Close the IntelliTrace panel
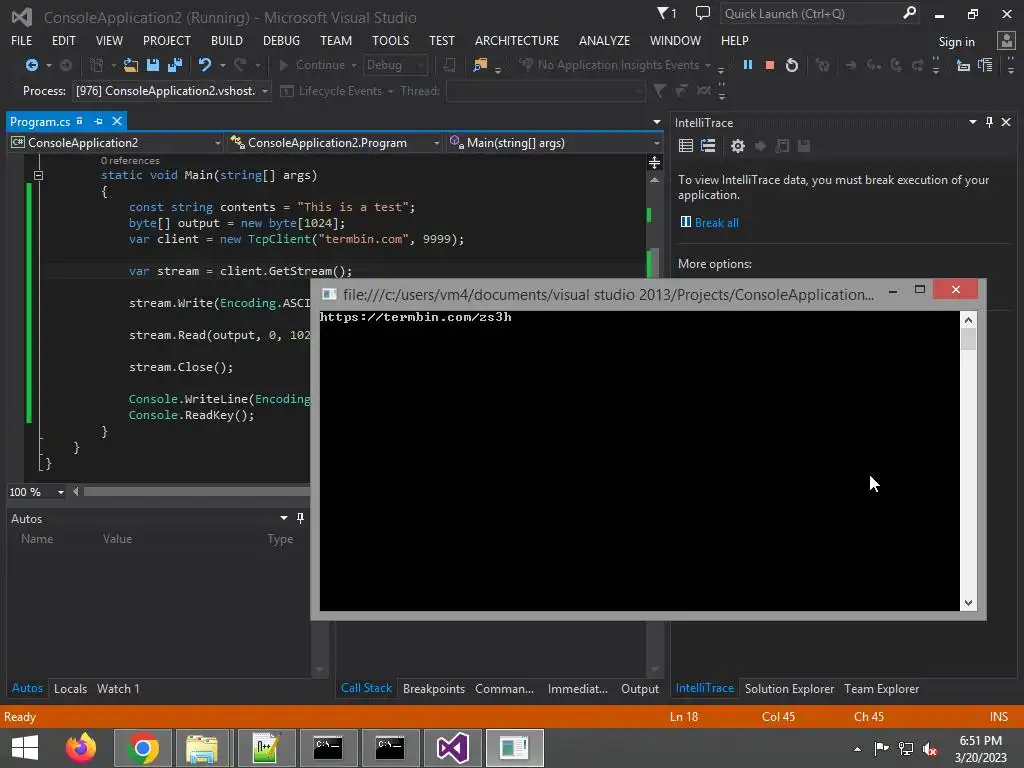 point(1006,122)
